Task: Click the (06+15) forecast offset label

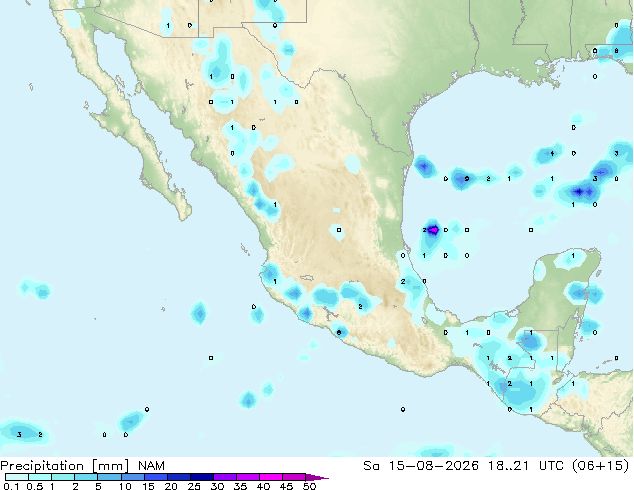Action: (x=602, y=466)
